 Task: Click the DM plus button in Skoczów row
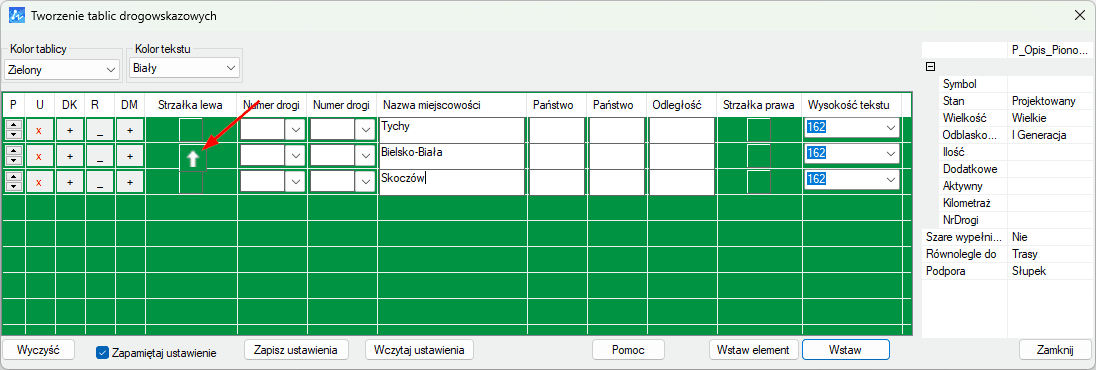pos(130,182)
